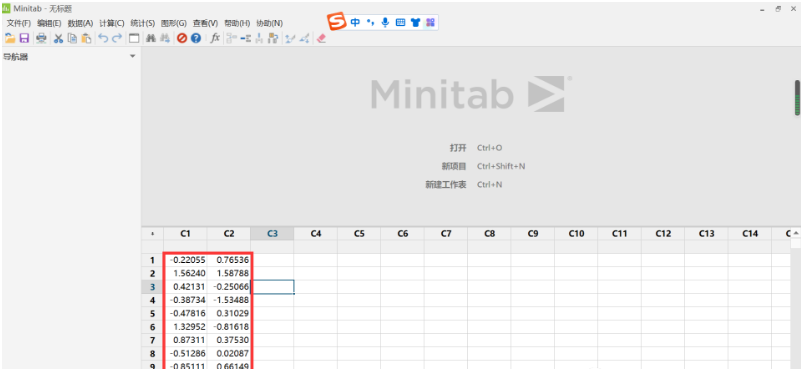This screenshot has height=369, width=807.
Task: Select column header C3
Action: click(x=272, y=234)
